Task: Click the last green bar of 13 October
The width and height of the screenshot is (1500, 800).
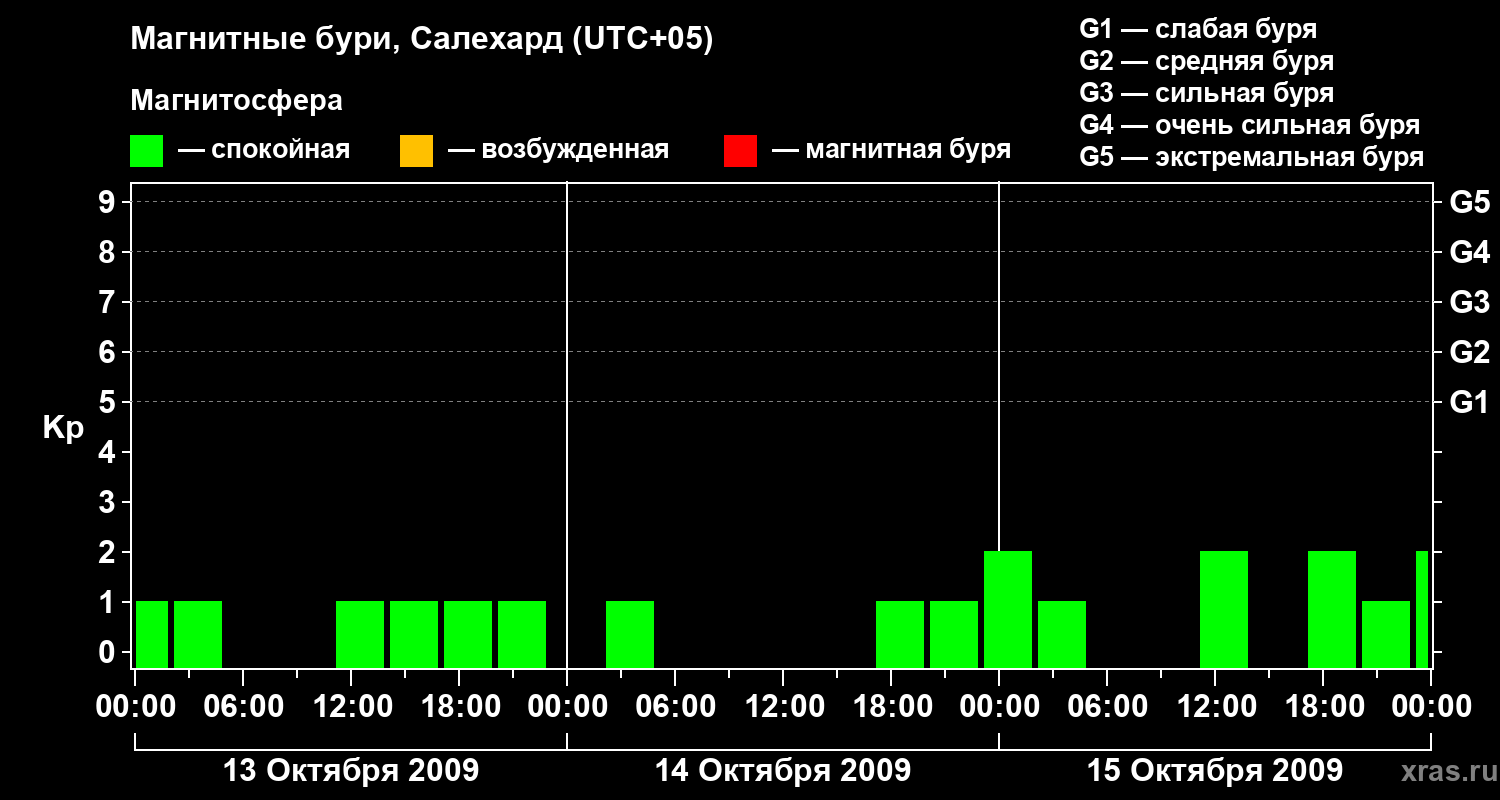Action: (x=522, y=634)
